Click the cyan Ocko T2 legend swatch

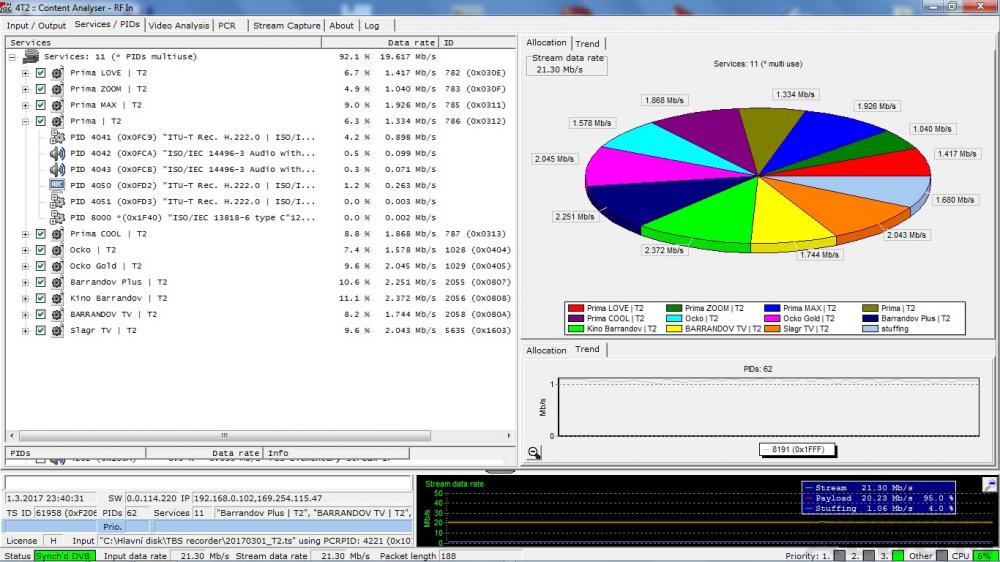click(674, 318)
